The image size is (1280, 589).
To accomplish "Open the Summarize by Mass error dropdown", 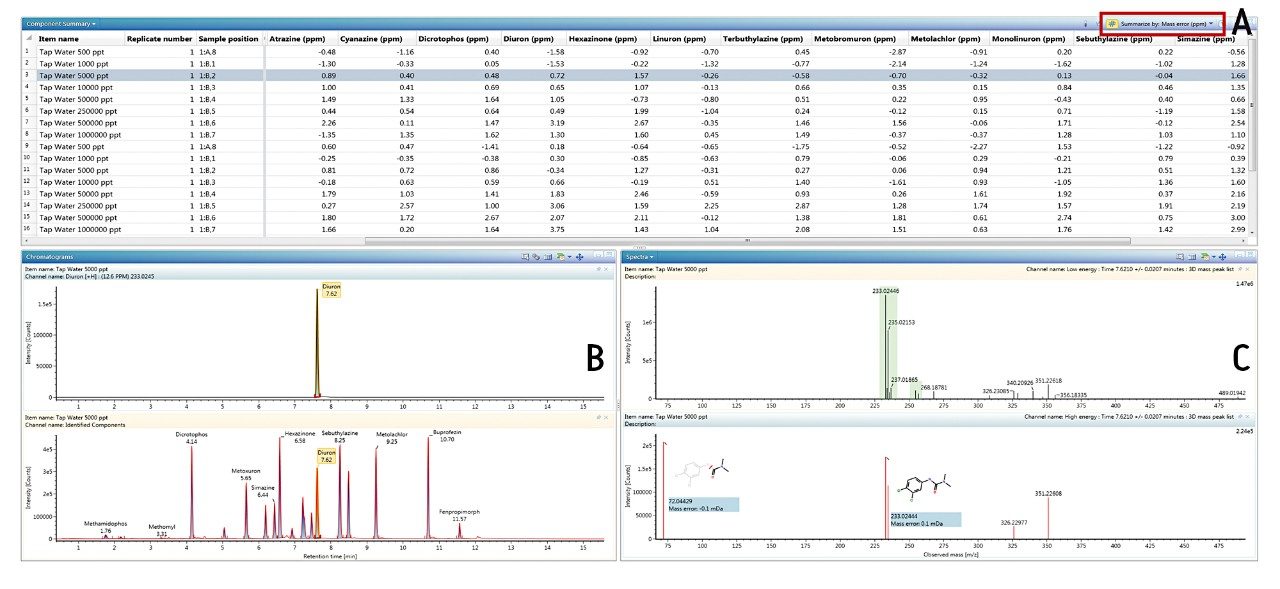I will 1211,22.
